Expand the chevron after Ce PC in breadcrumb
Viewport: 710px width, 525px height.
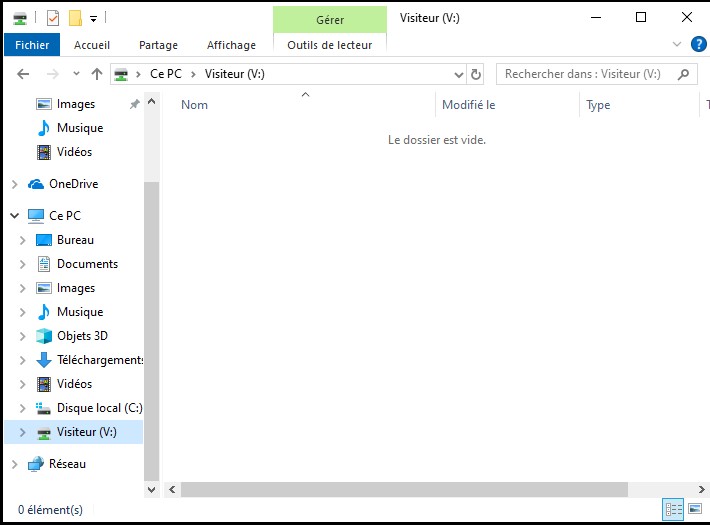coord(193,74)
